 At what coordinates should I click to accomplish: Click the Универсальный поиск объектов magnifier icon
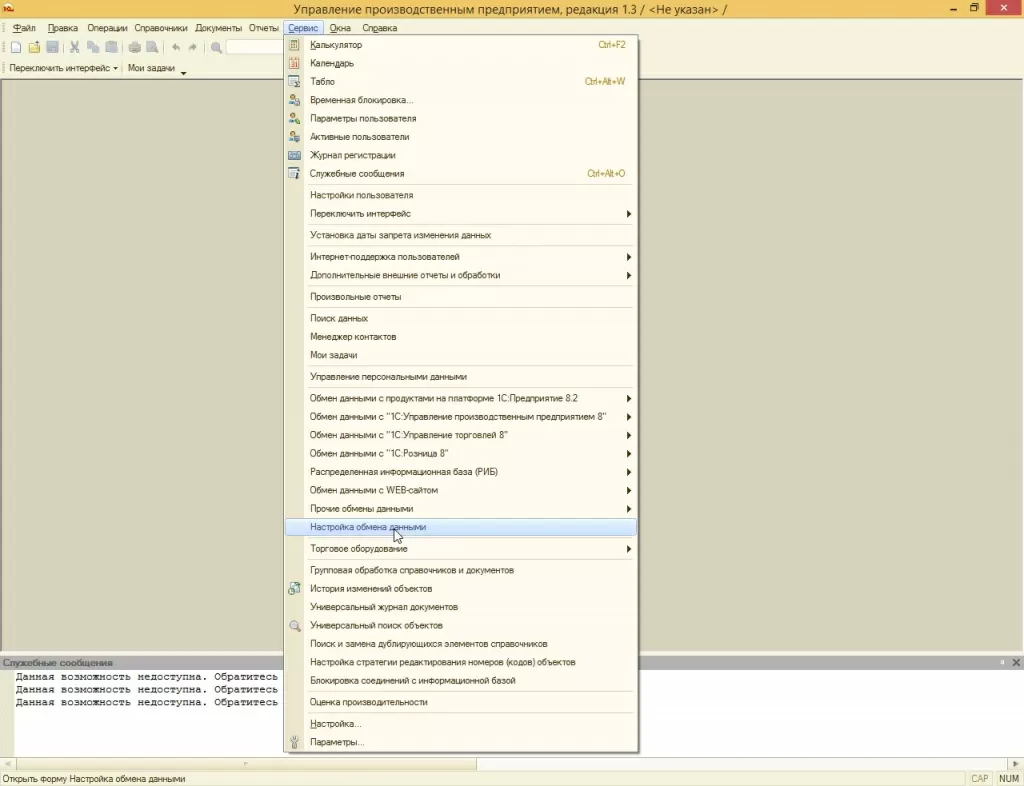click(x=294, y=626)
